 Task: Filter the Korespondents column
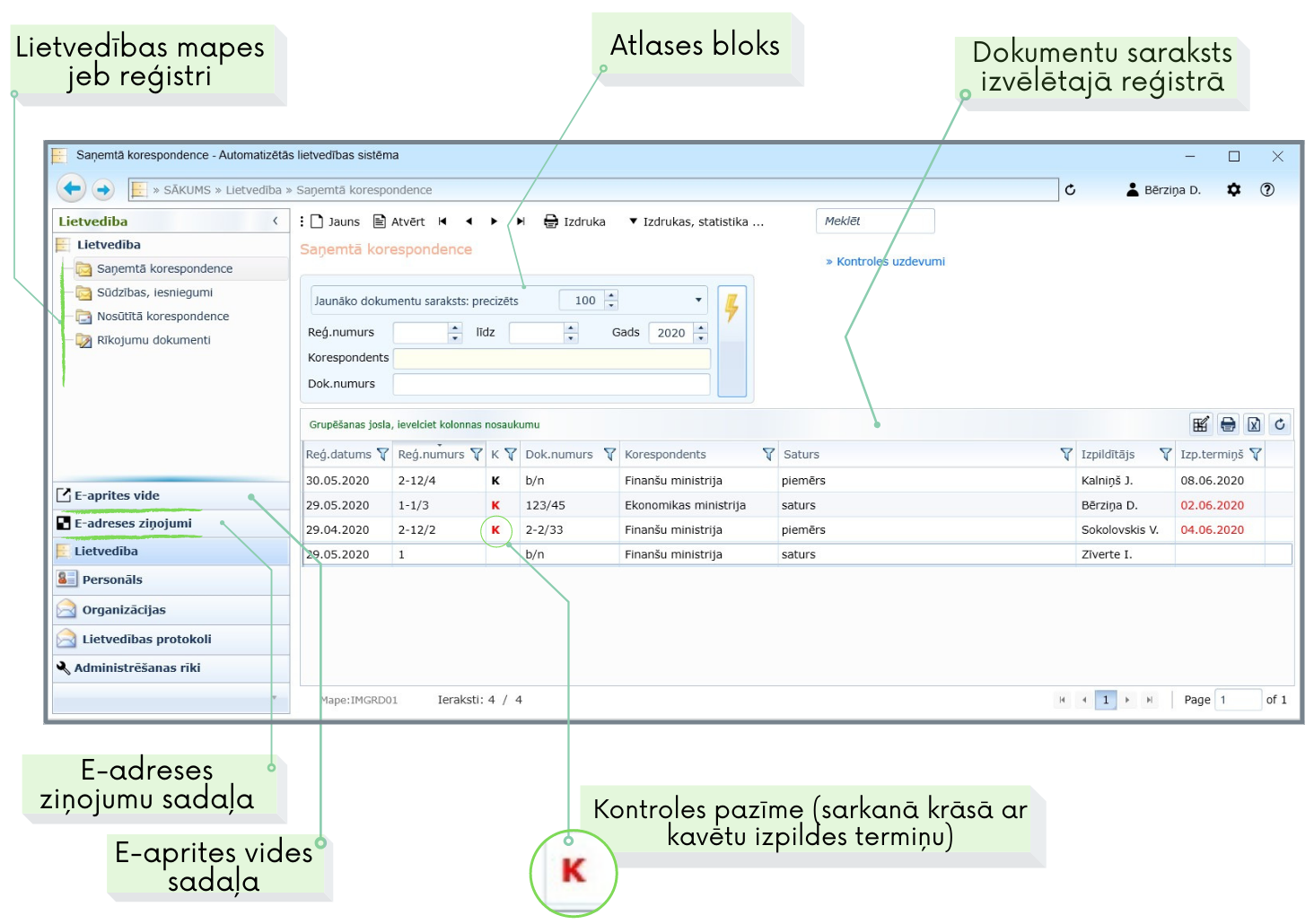pos(768,455)
